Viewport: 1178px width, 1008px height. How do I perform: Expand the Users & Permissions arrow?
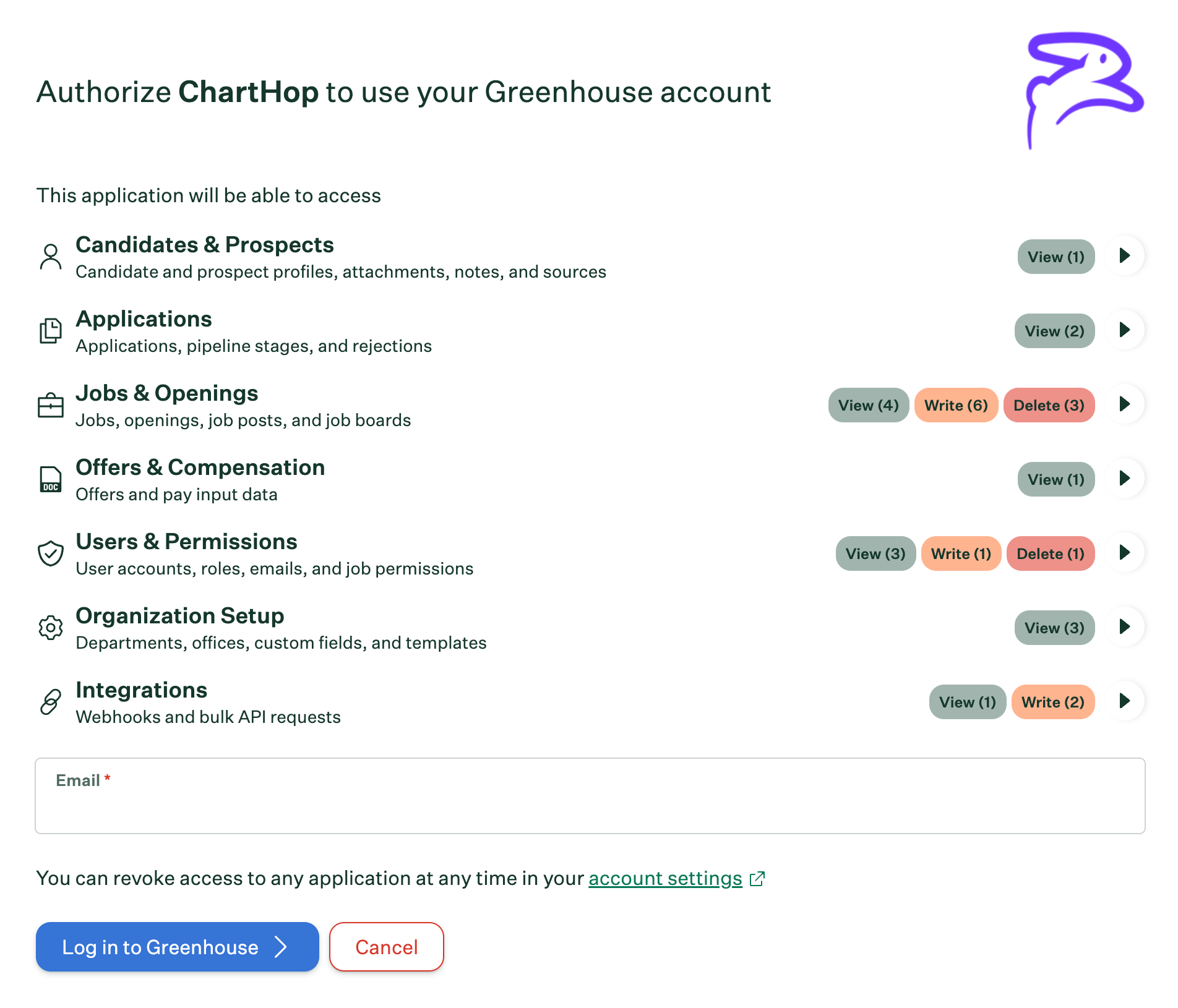1125,552
